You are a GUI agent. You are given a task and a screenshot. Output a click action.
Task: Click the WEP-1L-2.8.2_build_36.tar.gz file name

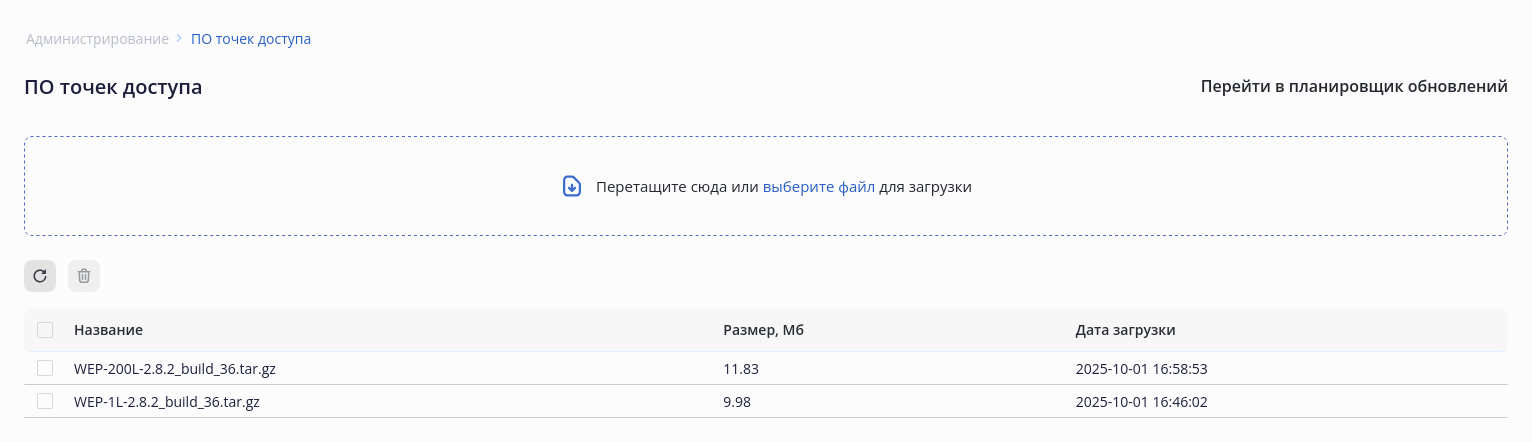point(167,402)
